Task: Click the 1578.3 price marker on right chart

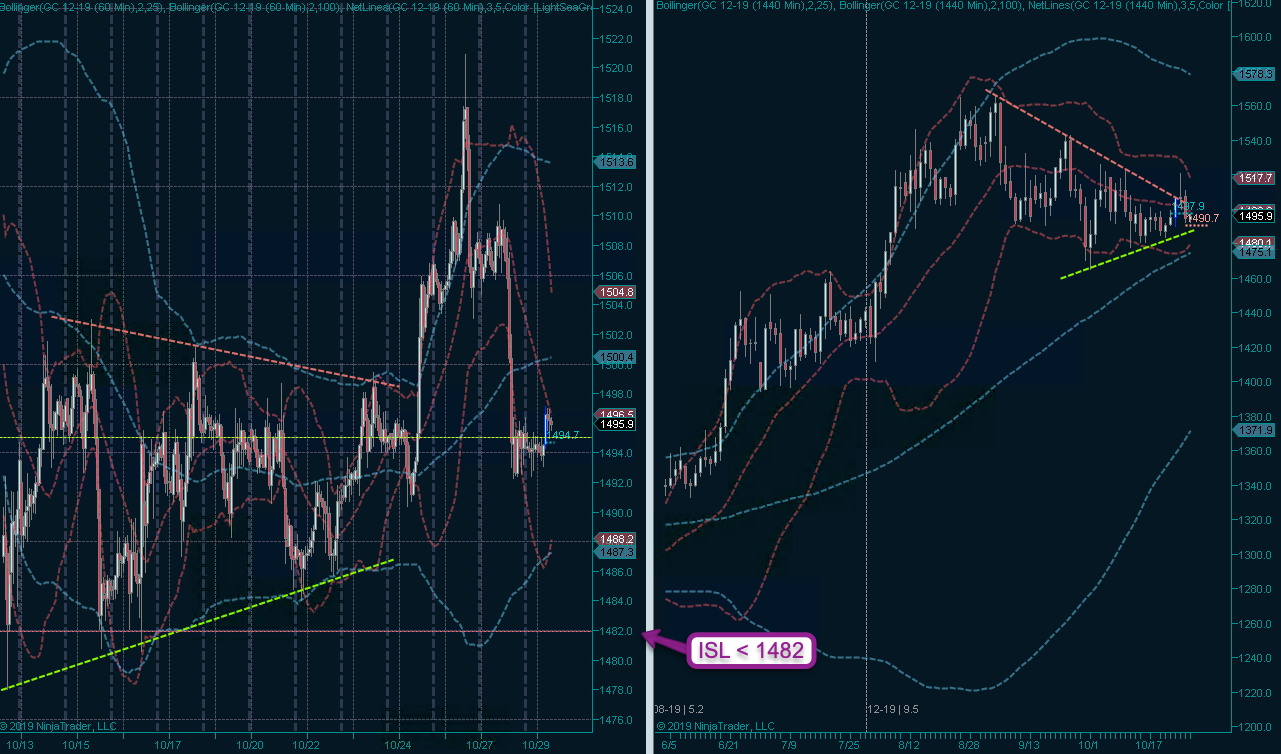Action: click(1255, 74)
